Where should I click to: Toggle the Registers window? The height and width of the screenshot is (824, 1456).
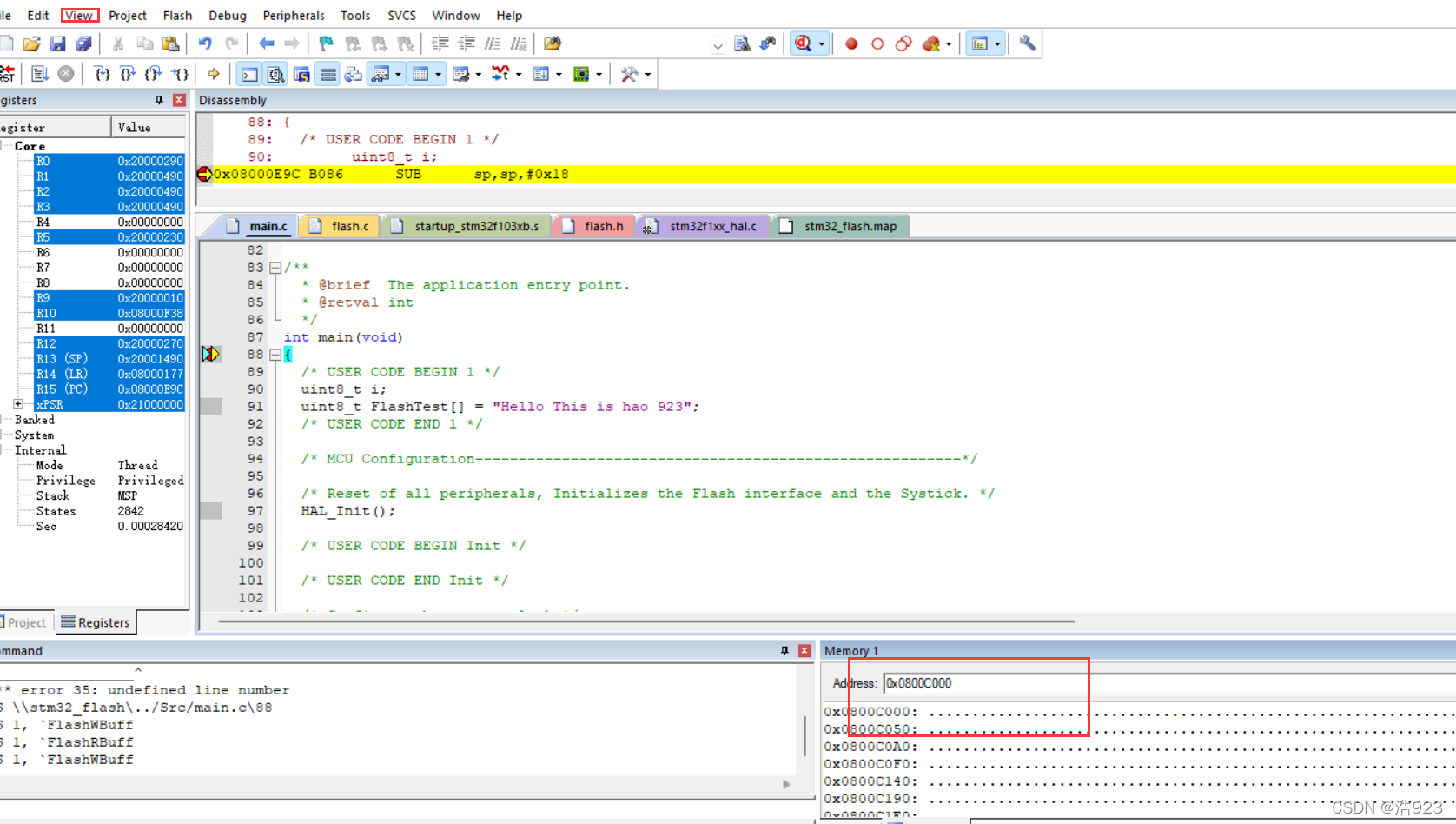pos(328,74)
